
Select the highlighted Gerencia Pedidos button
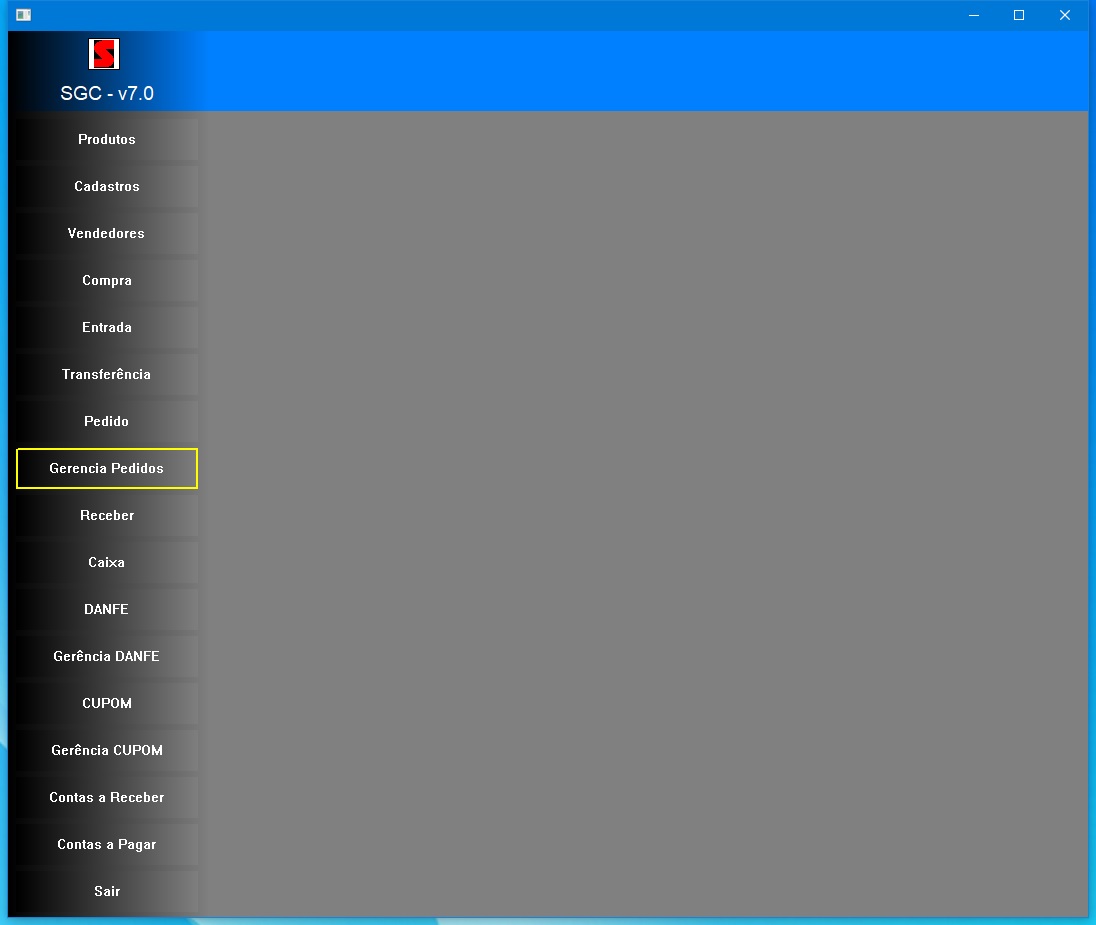[x=107, y=468]
